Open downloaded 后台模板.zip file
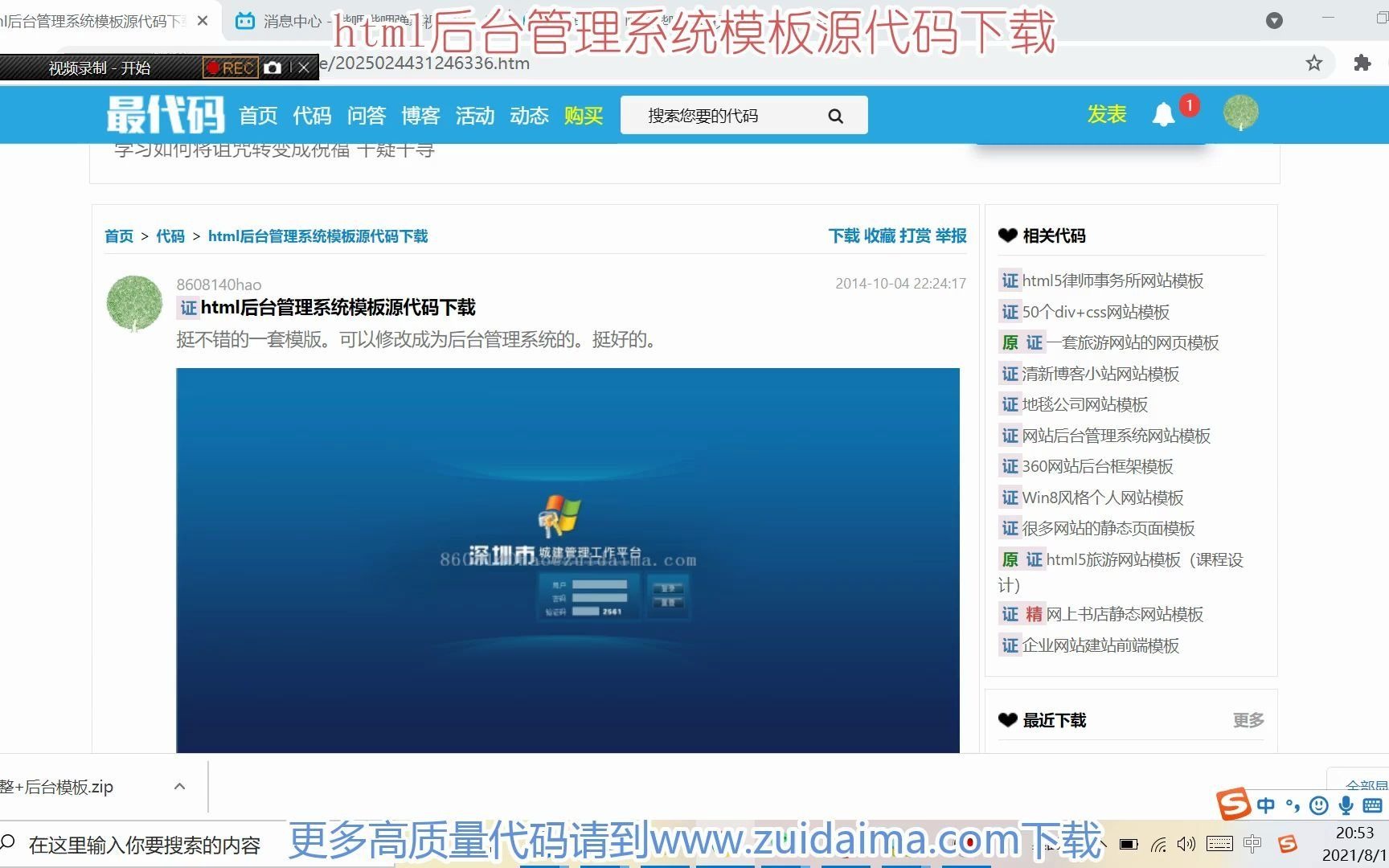Screen dimensions: 1389x868 pyautogui.click(x=57, y=787)
